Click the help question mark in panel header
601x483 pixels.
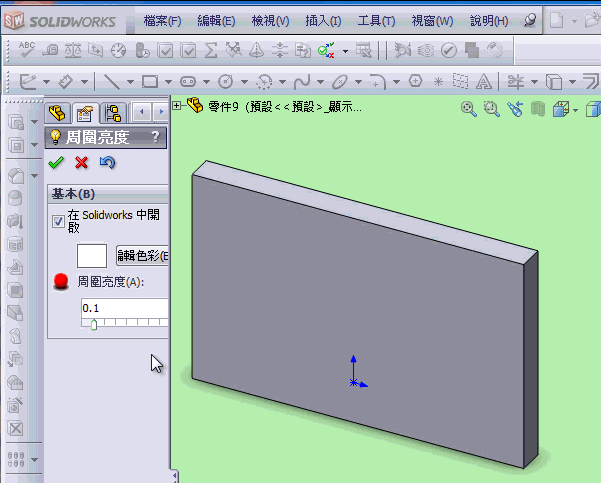coord(155,136)
